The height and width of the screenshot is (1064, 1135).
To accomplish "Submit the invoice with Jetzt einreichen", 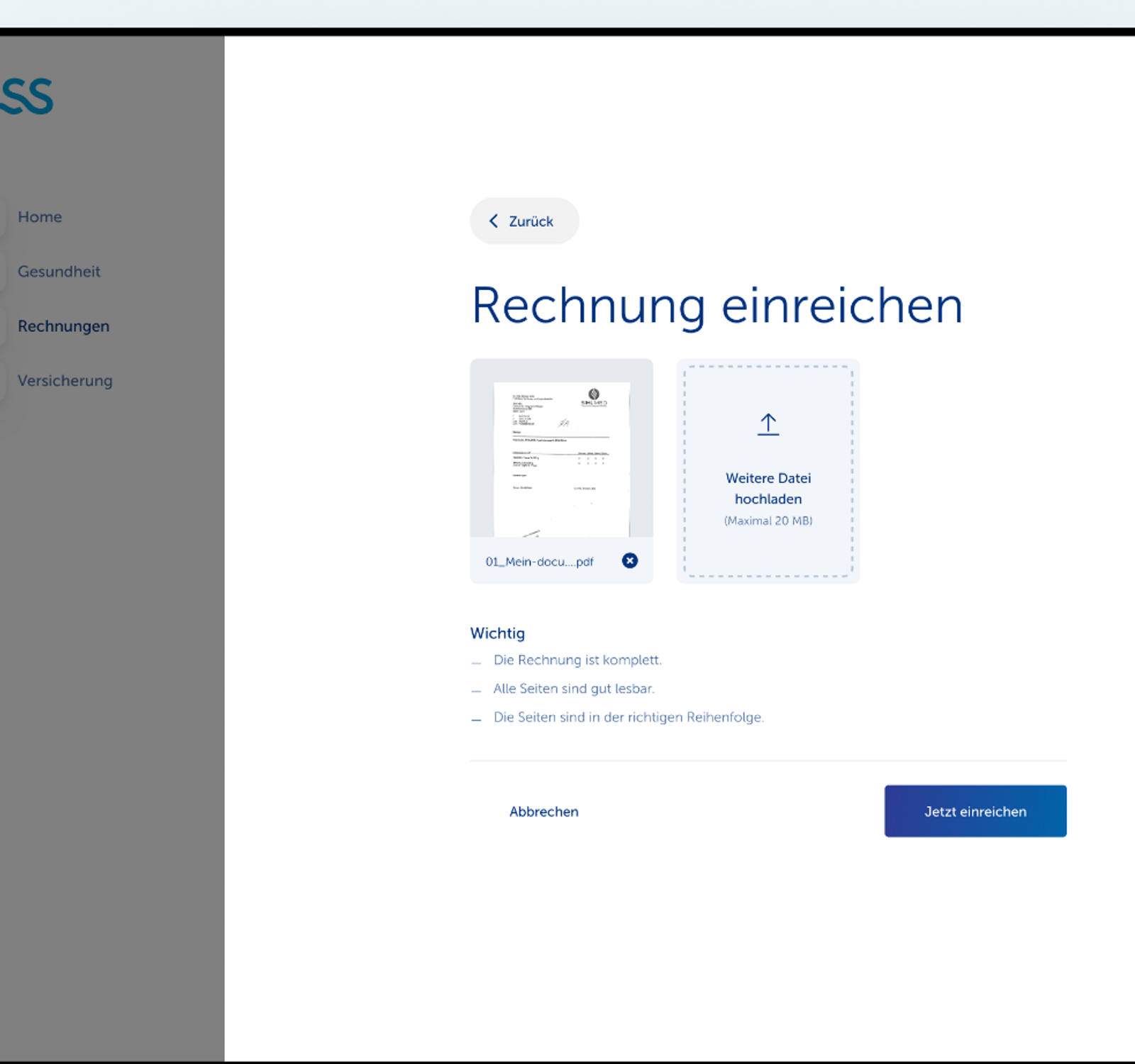I will (x=975, y=811).
